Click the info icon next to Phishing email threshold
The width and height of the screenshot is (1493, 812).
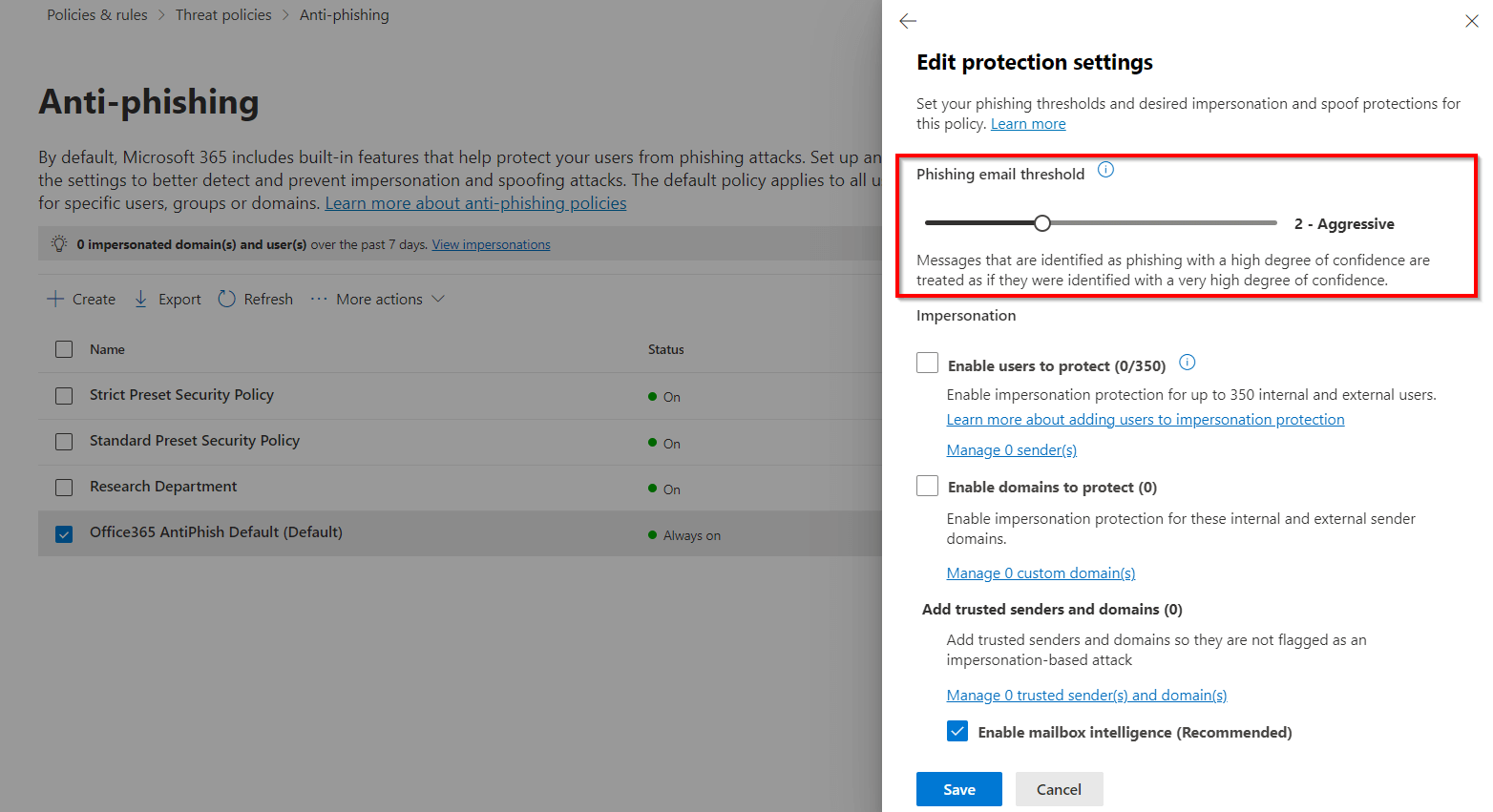point(1105,169)
